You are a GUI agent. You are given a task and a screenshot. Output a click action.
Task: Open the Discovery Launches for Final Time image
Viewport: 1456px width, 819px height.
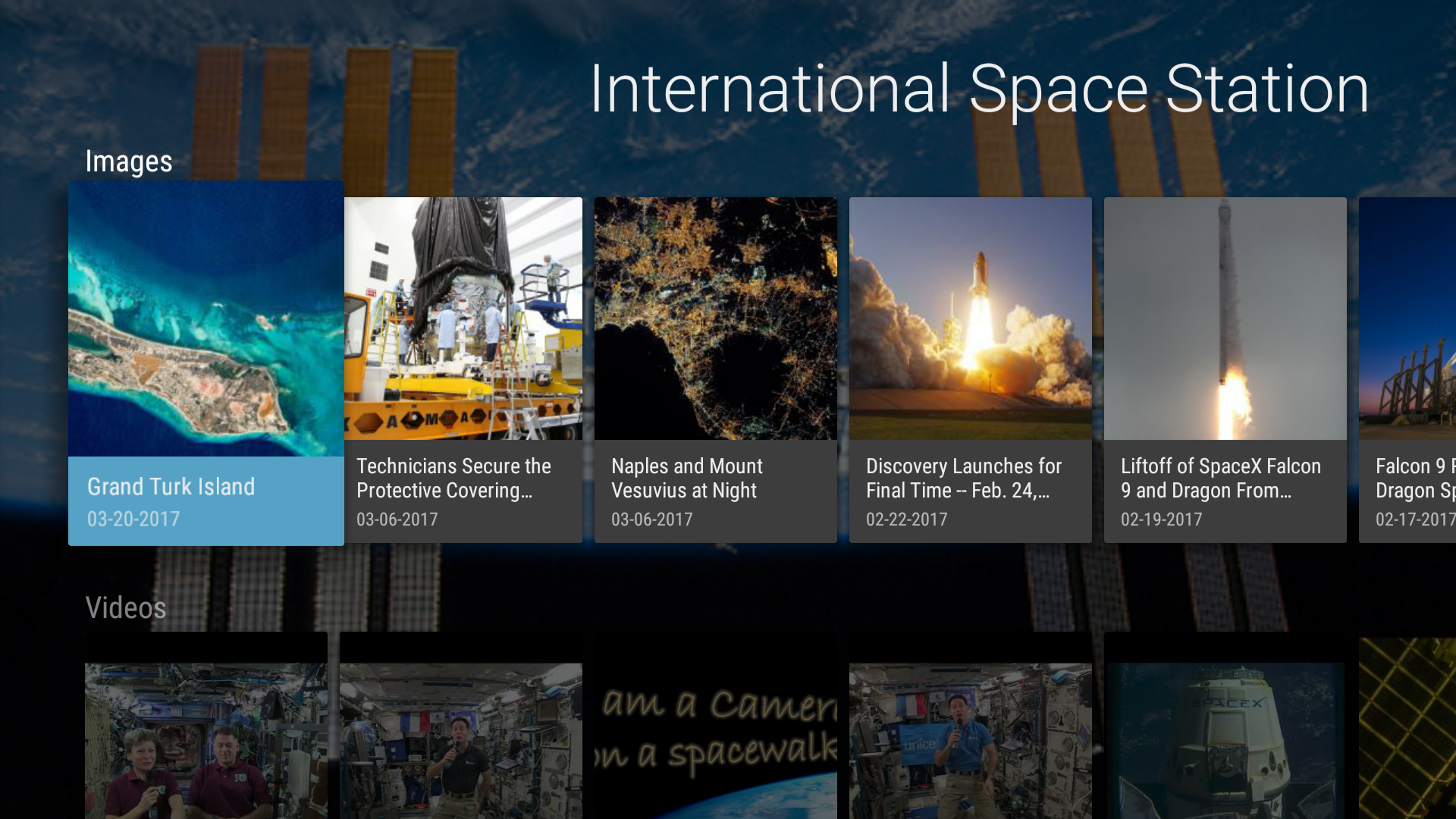pyautogui.click(x=970, y=318)
